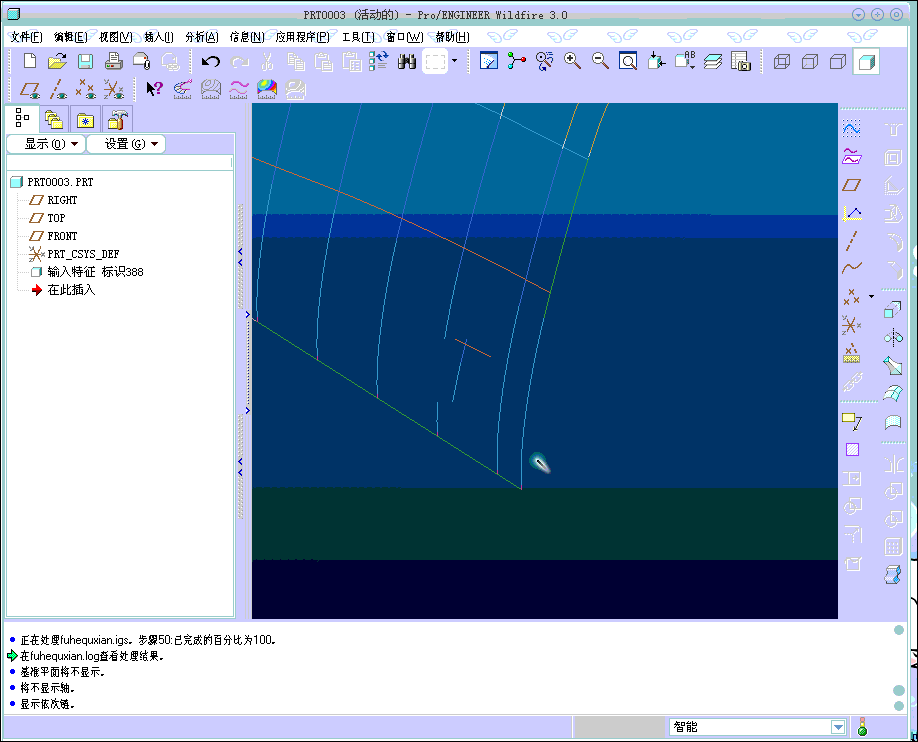This screenshot has height=742, width=918.
Task: Expand the datum point tool flyout arrow
Action: 871,297
